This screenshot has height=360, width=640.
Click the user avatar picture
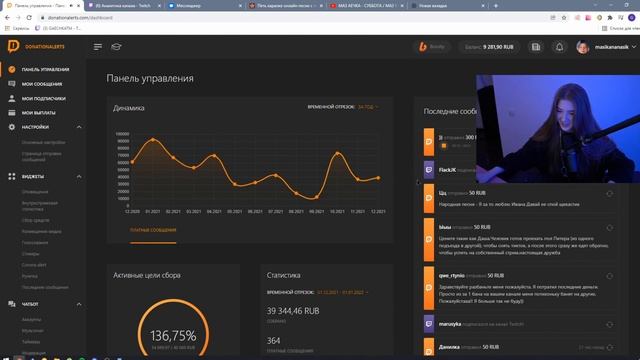tap(582, 47)
